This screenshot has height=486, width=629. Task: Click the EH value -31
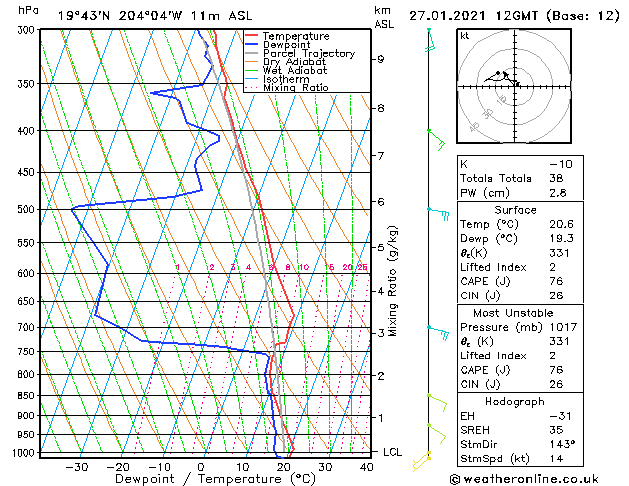560,416
